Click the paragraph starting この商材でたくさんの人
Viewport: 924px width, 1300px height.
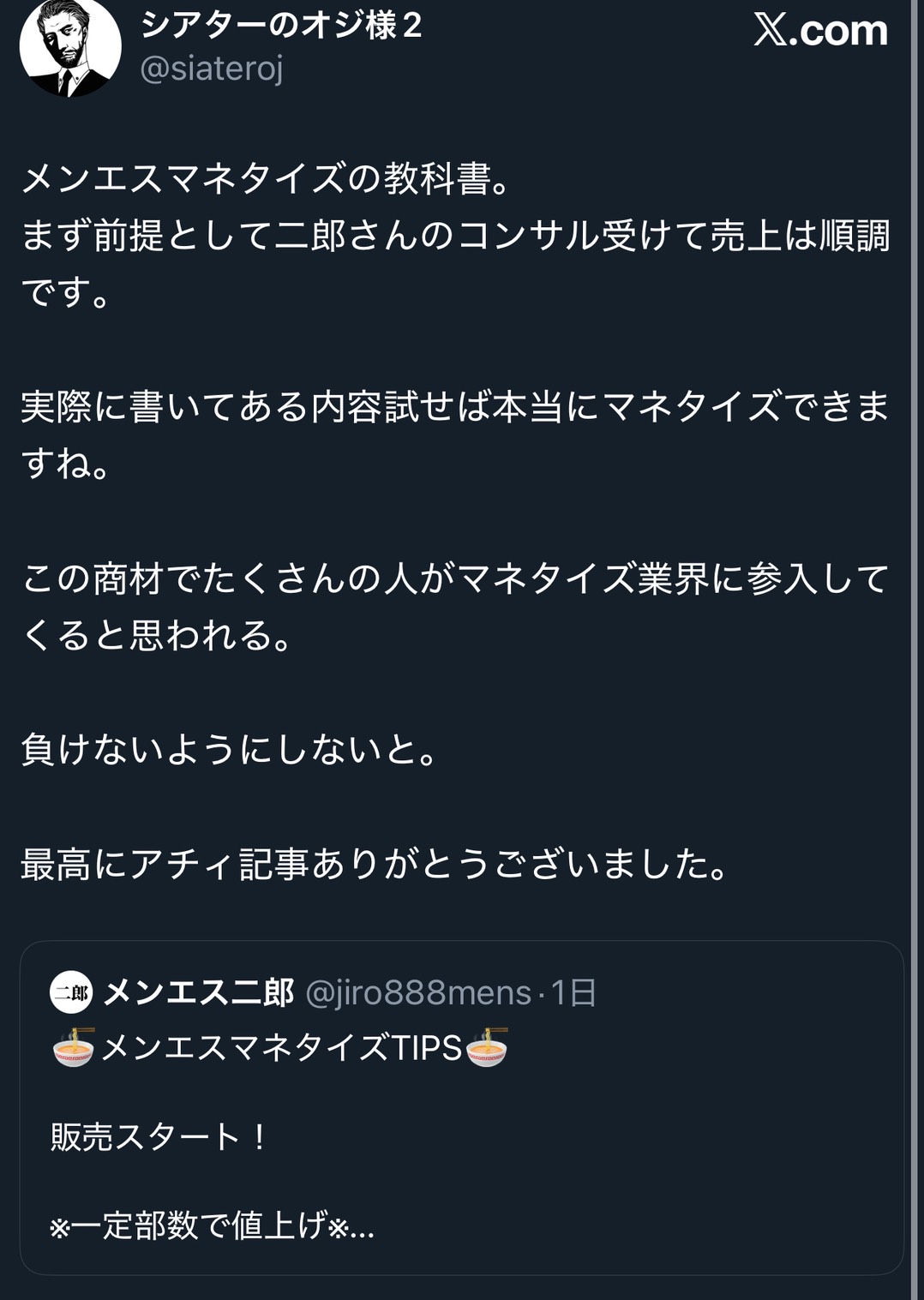tap(454, 579)
